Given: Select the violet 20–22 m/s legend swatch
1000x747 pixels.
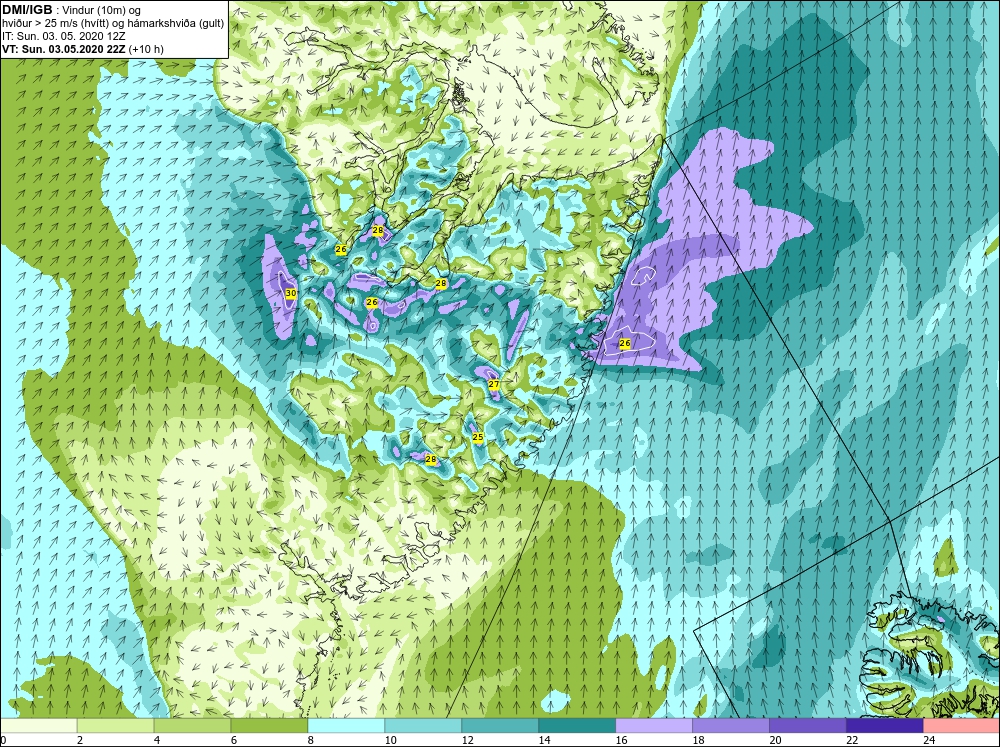Looking at the screenshot, I should coord(807,725).
